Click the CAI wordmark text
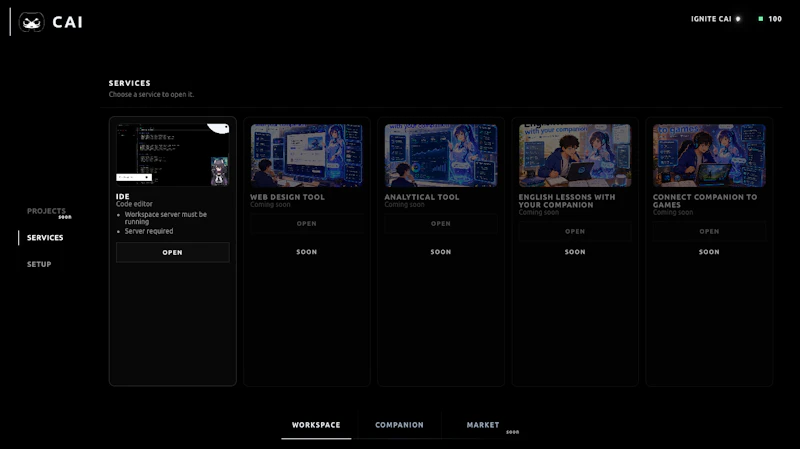The width and height of the screenshot is (800, 449). pyautogui.click(x=67, y=22)
